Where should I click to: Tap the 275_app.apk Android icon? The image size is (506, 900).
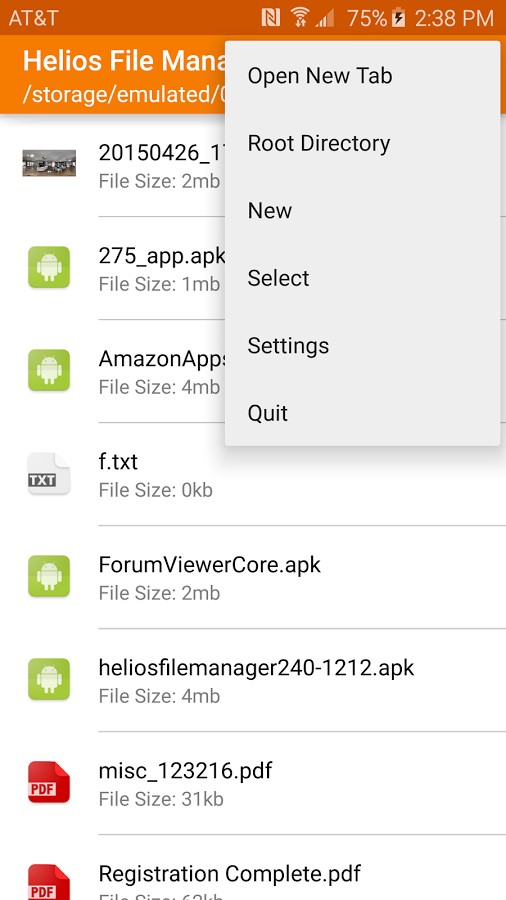[49, 267]
